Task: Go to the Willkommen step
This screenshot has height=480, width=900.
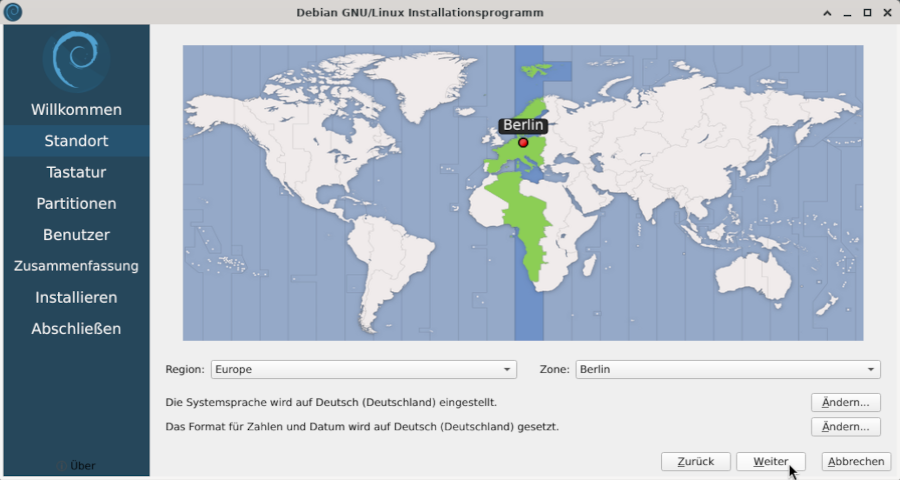Action: [76, 110]
